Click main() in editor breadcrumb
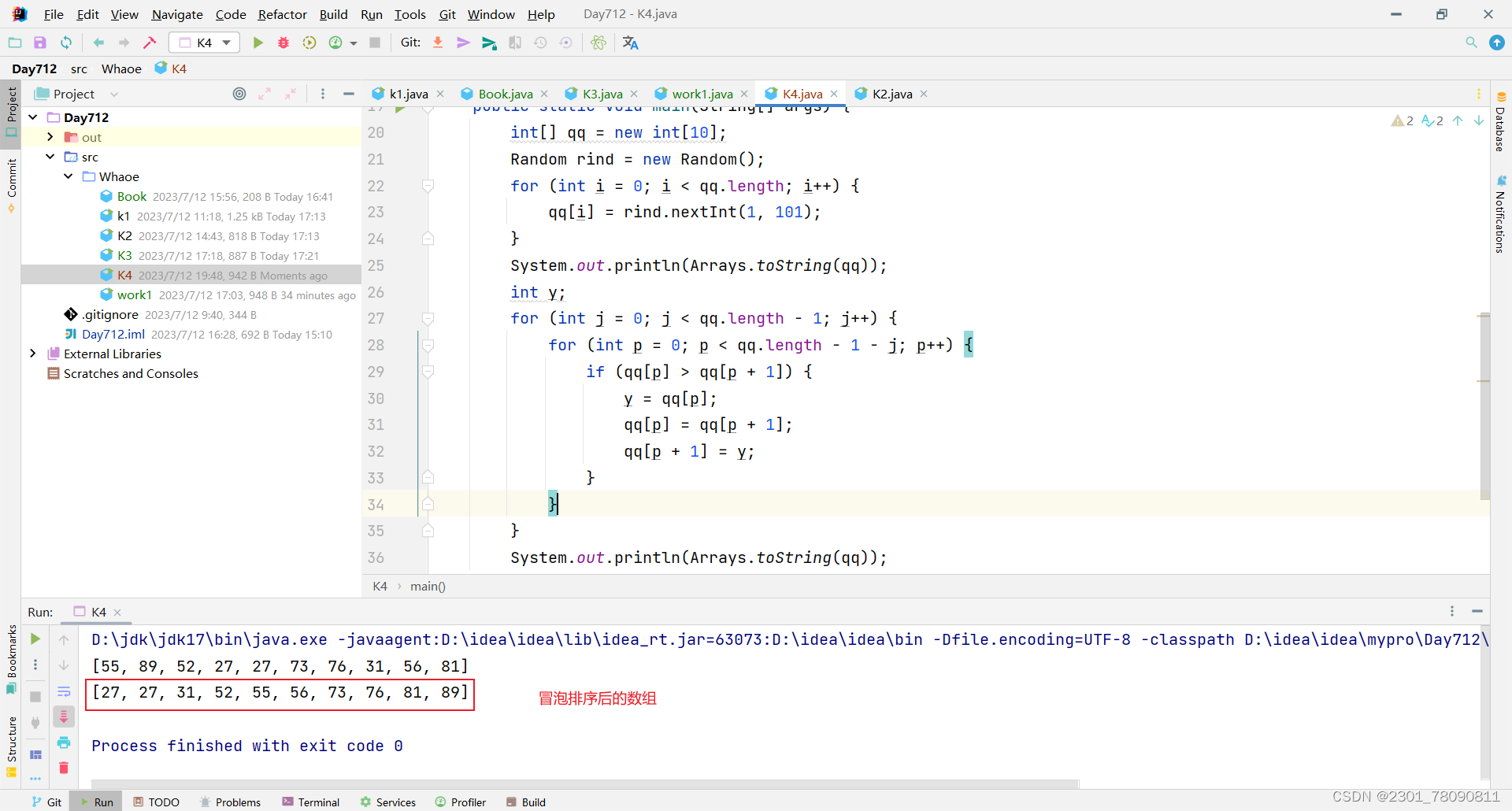Image resolution: width=1512 pixels, height=811 pixels. pos(428,586)
